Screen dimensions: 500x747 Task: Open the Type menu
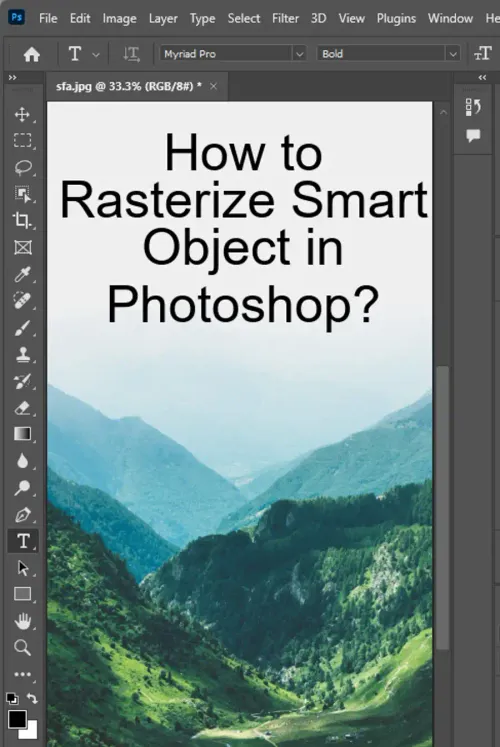pos(202,19)
